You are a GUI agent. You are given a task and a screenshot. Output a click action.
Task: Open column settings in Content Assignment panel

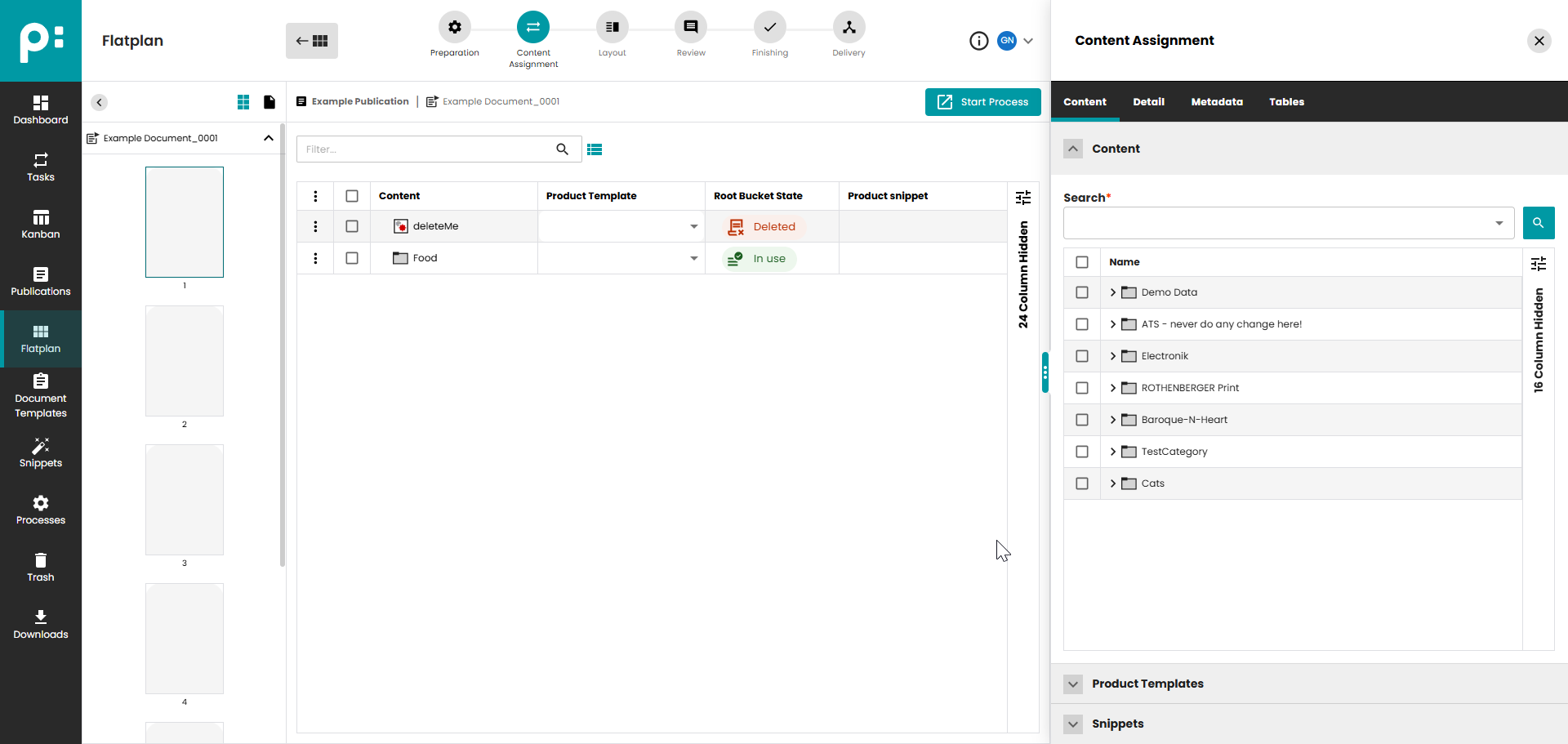point(1538,263)
